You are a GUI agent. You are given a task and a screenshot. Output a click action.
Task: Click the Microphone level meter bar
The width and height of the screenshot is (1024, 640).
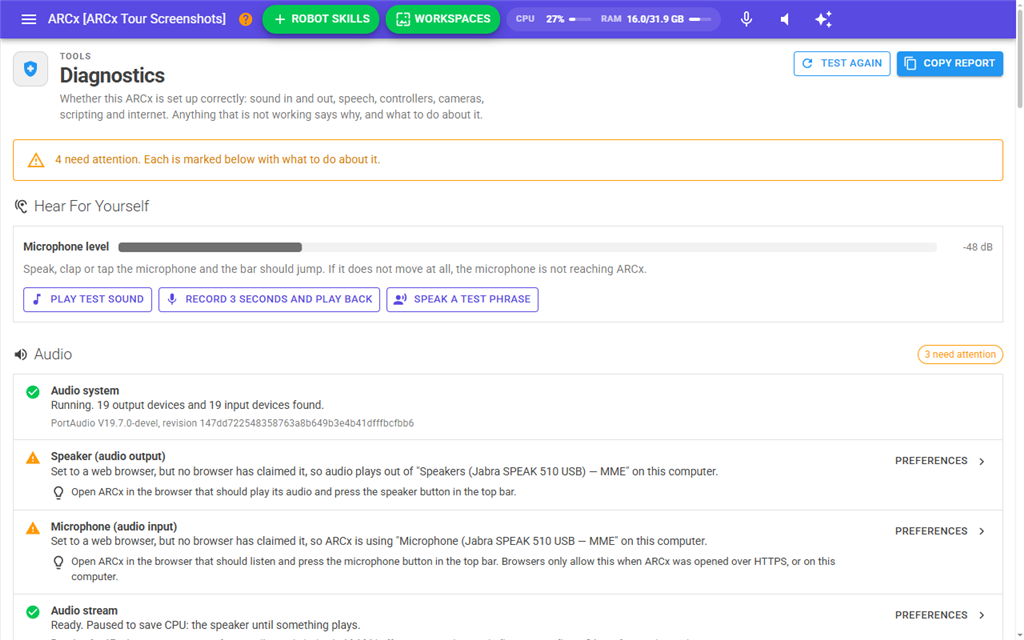(528, 248)
